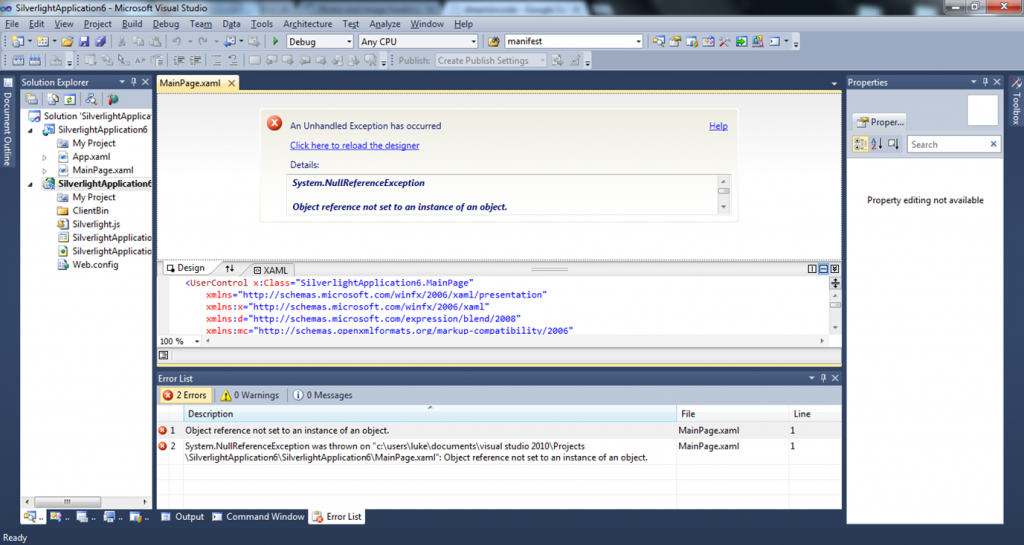Click the Search field in Properties panel

pyautogui.click(x=953, y=144)
